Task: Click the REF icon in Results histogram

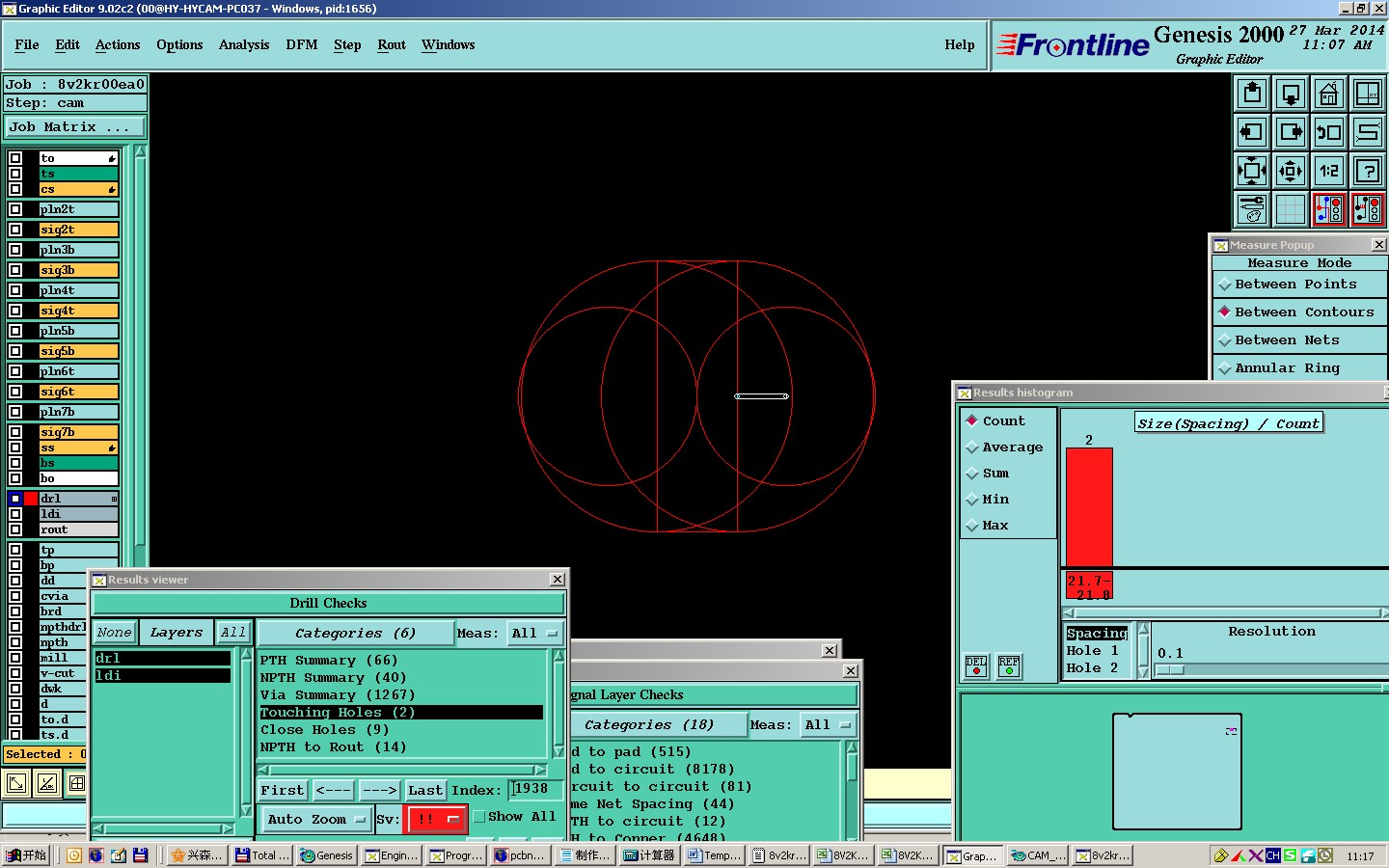Action: tap(1009, 665)
